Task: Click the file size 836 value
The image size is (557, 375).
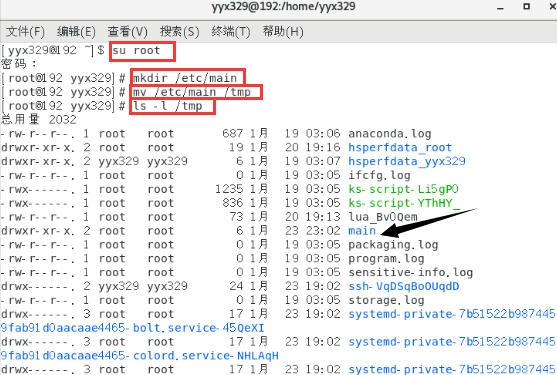Action: pos(233,203)
